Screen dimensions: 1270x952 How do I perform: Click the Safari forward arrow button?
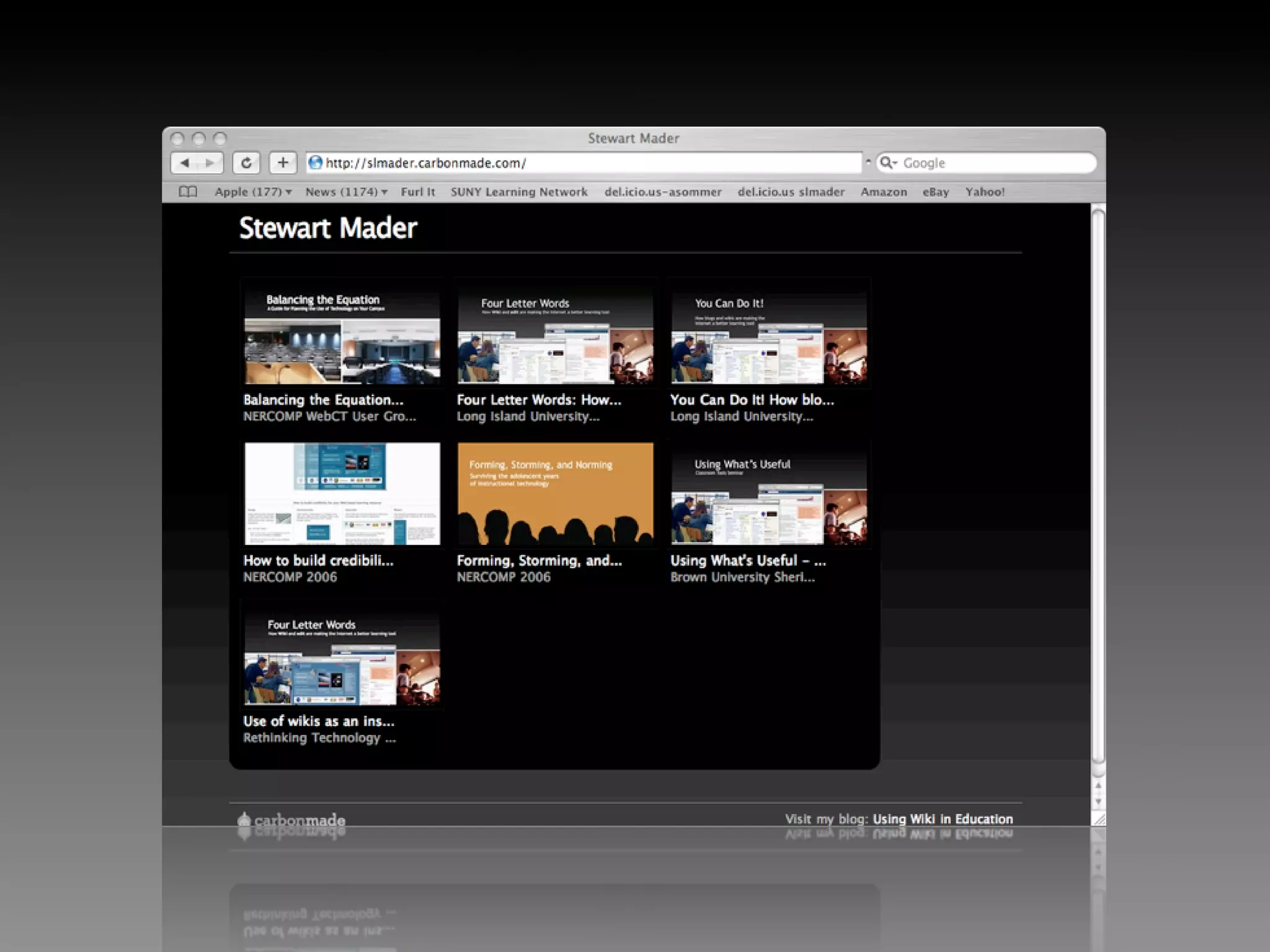(x=210, y=163)
